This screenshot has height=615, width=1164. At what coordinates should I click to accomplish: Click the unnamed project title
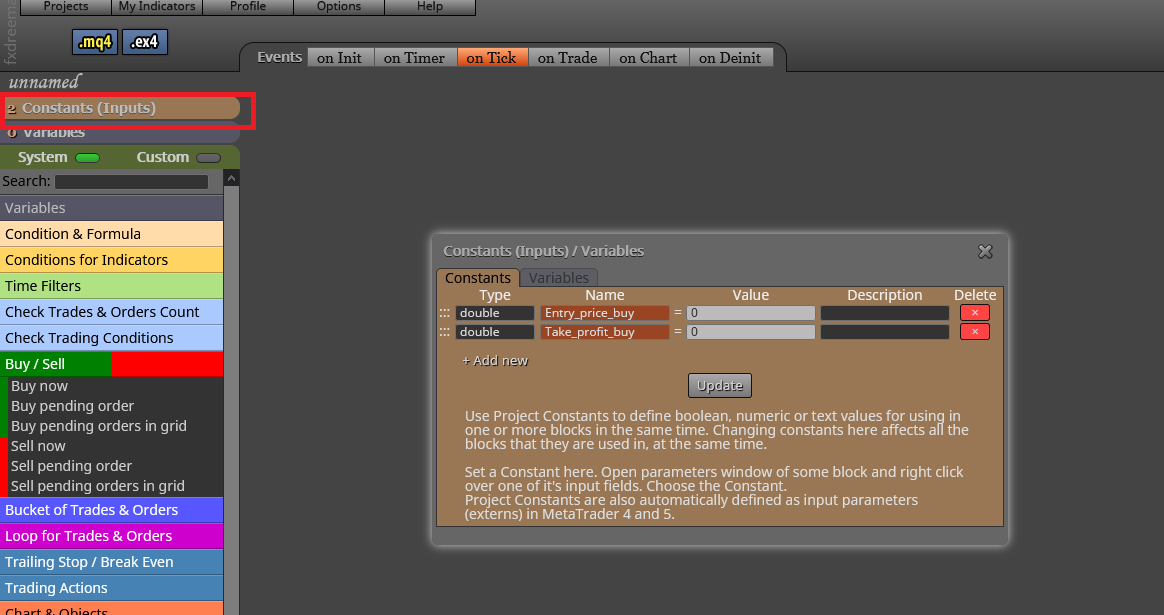pyautogui.click(x=44, y=82)
